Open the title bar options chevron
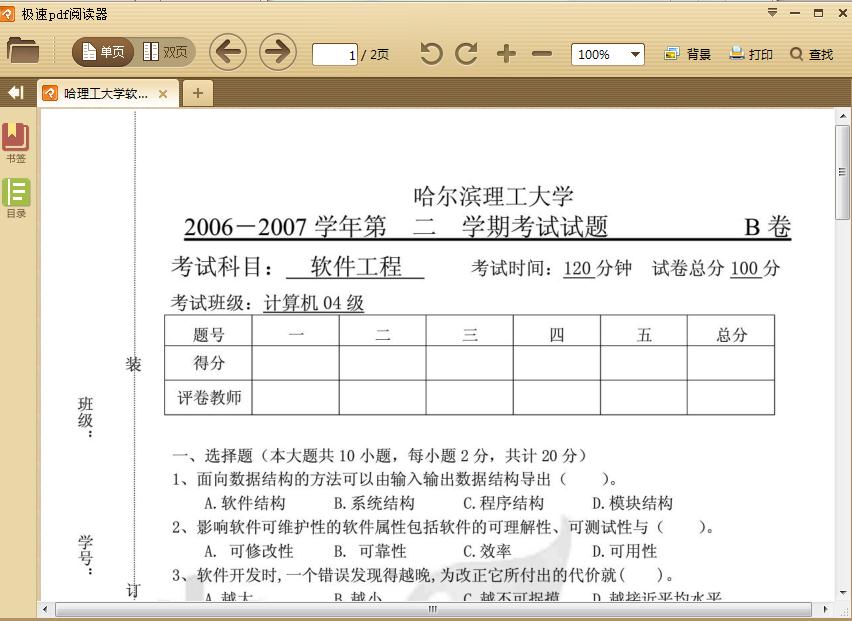This screenshot has width=852, height=621. tap(771, 13)
